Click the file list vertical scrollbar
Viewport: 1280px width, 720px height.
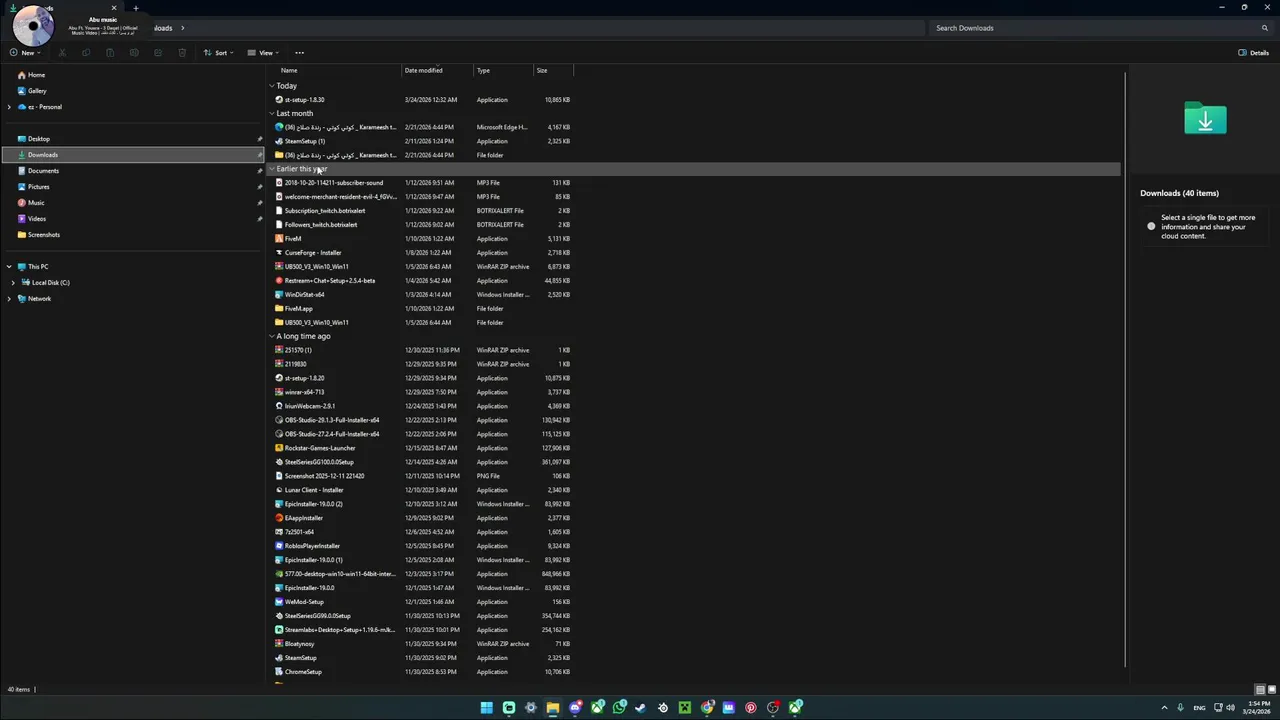(1126, 370)
